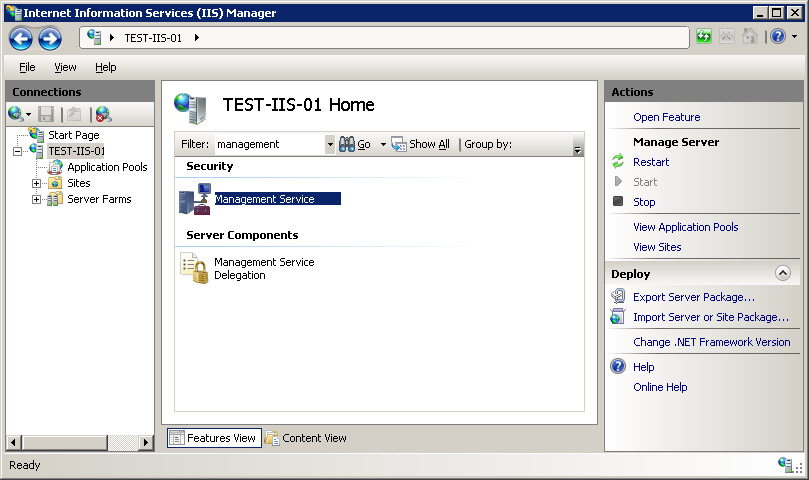The height and width of the screenshot is (480, 809).
Task: Click the Export Server Package icon
Action: coord(618,296)
